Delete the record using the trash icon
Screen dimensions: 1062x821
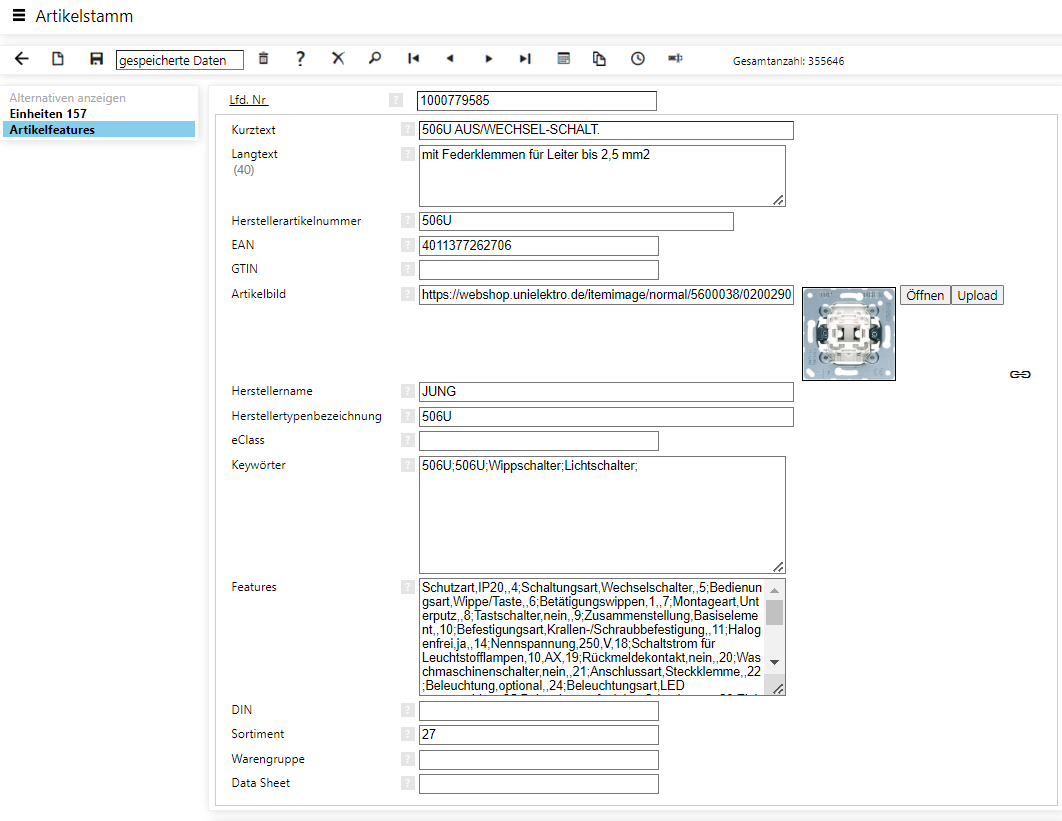tap(264, 59)
